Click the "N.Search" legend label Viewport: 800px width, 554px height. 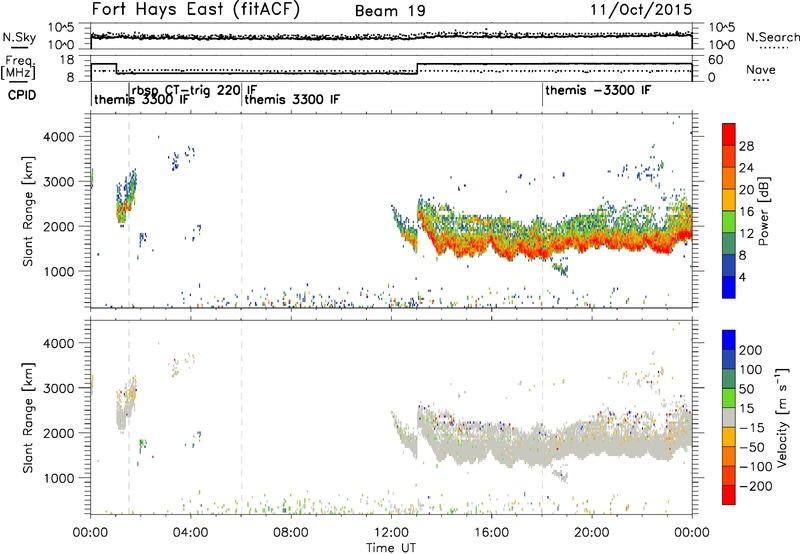pos(772,37)
